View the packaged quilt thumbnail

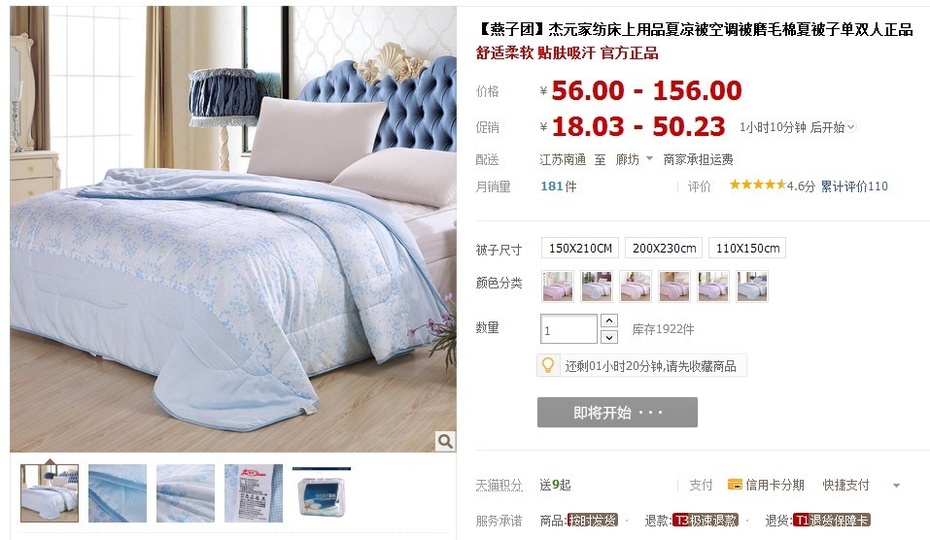[x=321, y=493]
